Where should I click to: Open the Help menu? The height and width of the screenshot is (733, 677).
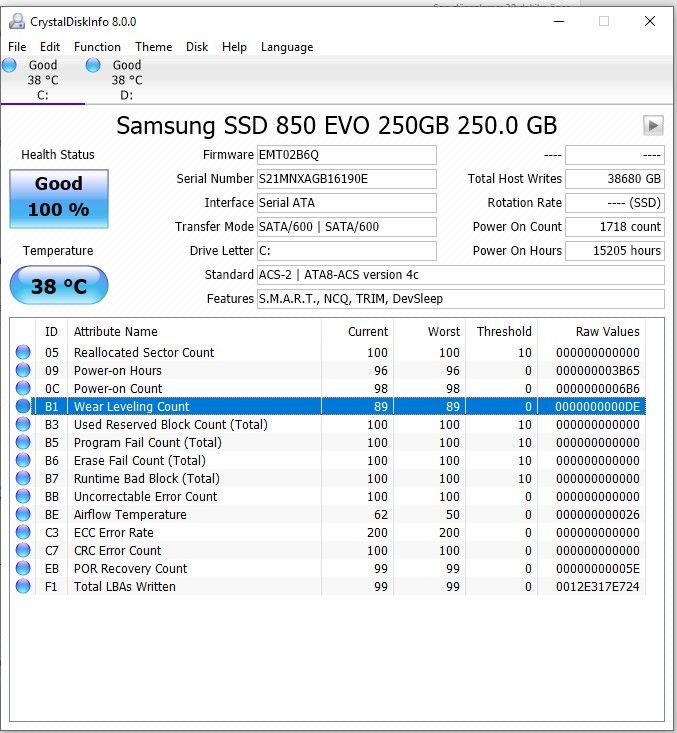[x=234, y=47]
